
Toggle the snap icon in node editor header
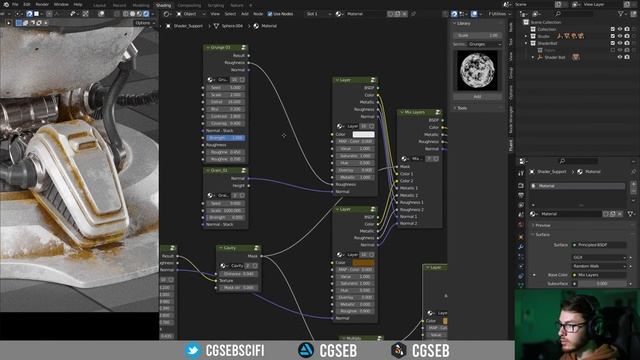click(x=454, y=14)
